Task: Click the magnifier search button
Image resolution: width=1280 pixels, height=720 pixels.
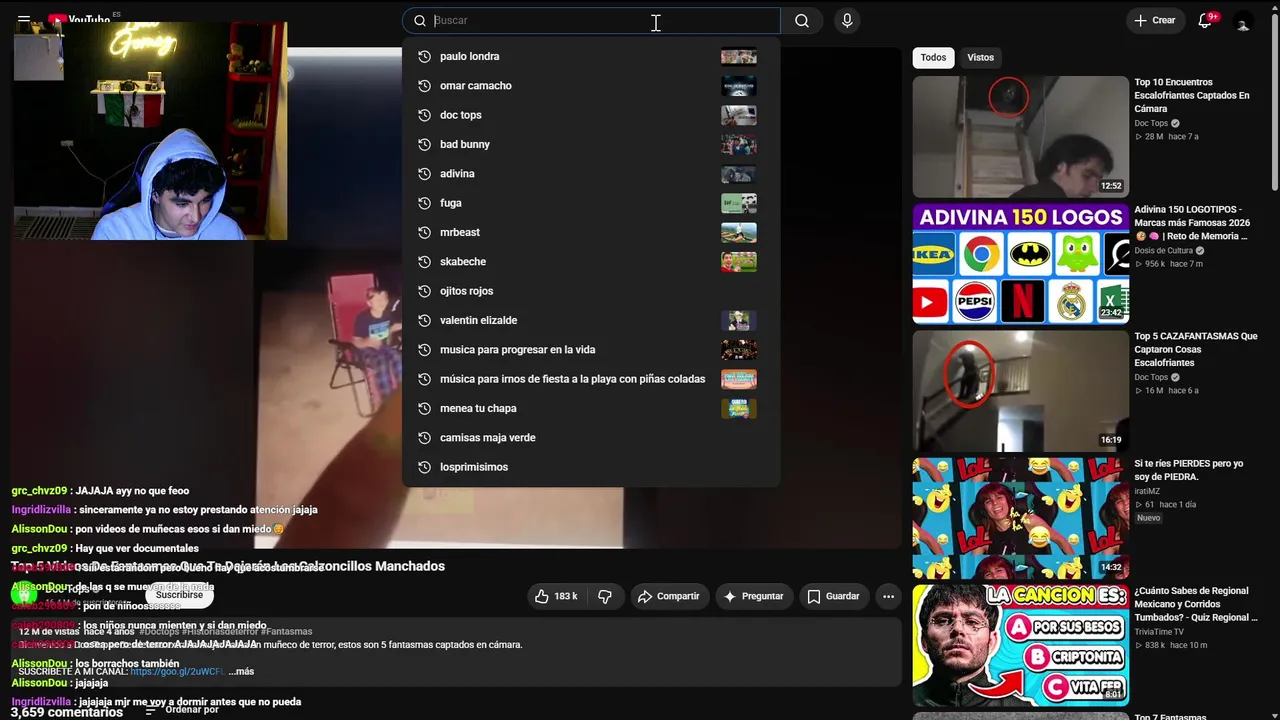Action: click(802, 20)
